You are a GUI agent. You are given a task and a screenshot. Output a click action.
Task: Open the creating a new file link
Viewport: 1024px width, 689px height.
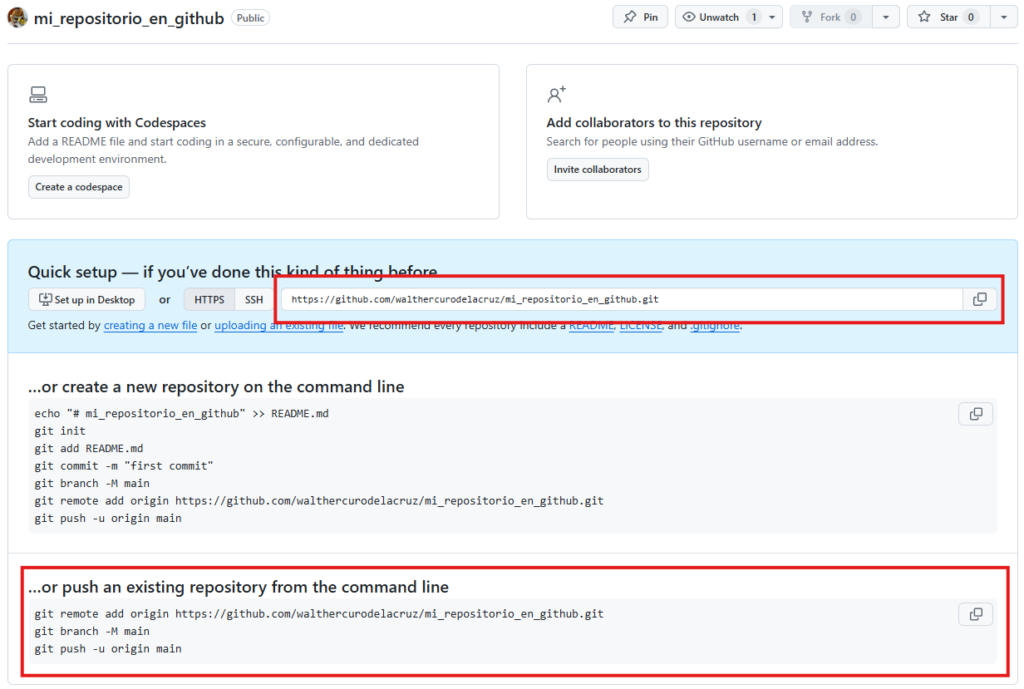(150, 325)
